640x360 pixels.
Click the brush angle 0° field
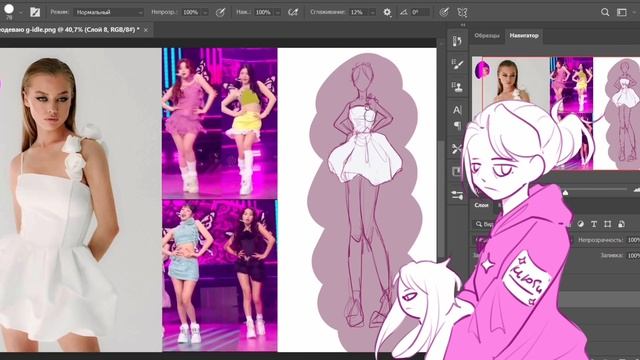point(420,12)
